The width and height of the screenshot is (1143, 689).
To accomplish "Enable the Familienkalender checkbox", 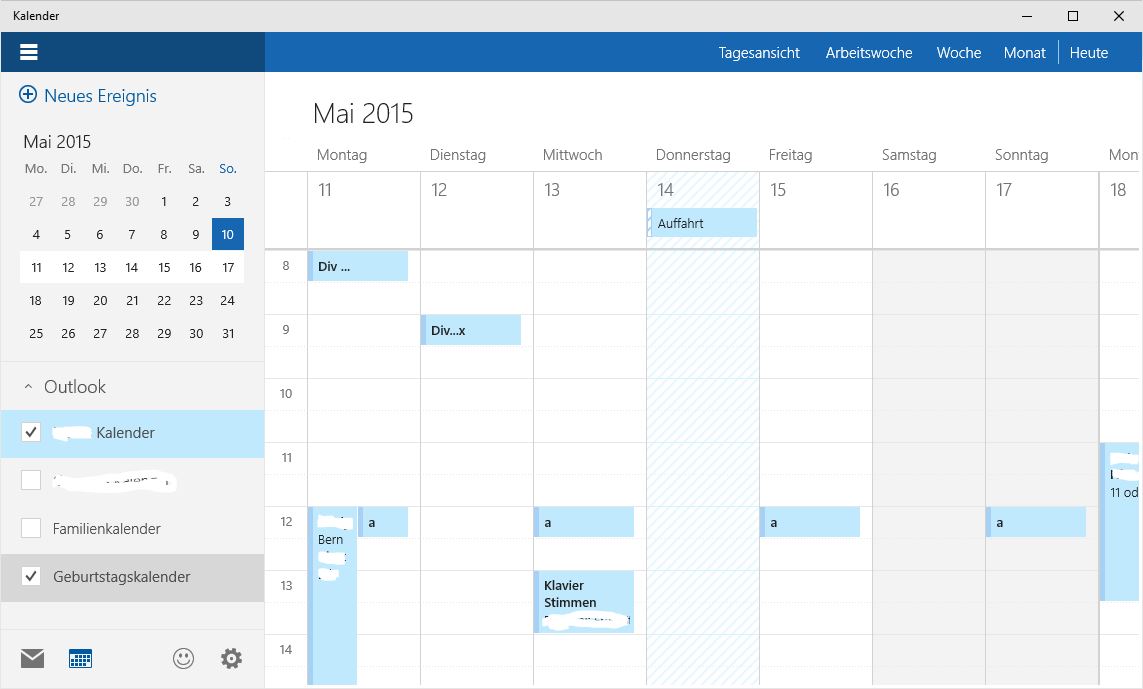I will point(31,529).
